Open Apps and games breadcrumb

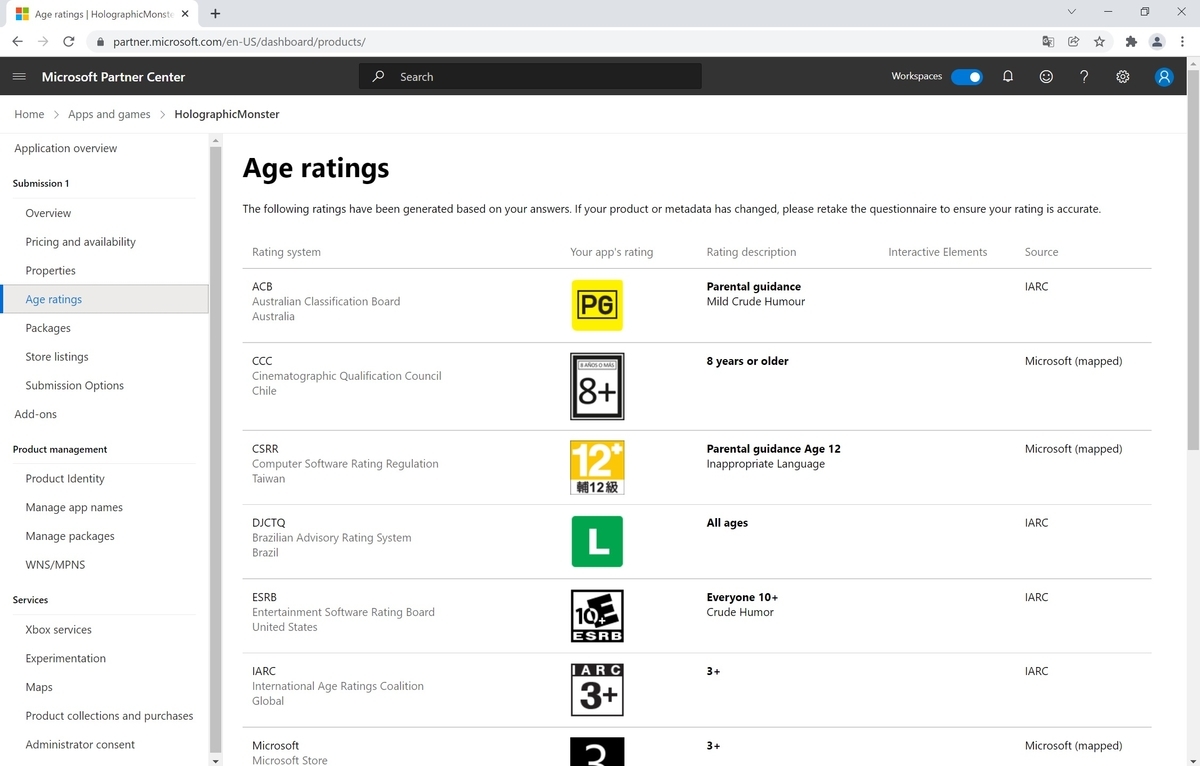pyautogui.click(x=109, y=114)
